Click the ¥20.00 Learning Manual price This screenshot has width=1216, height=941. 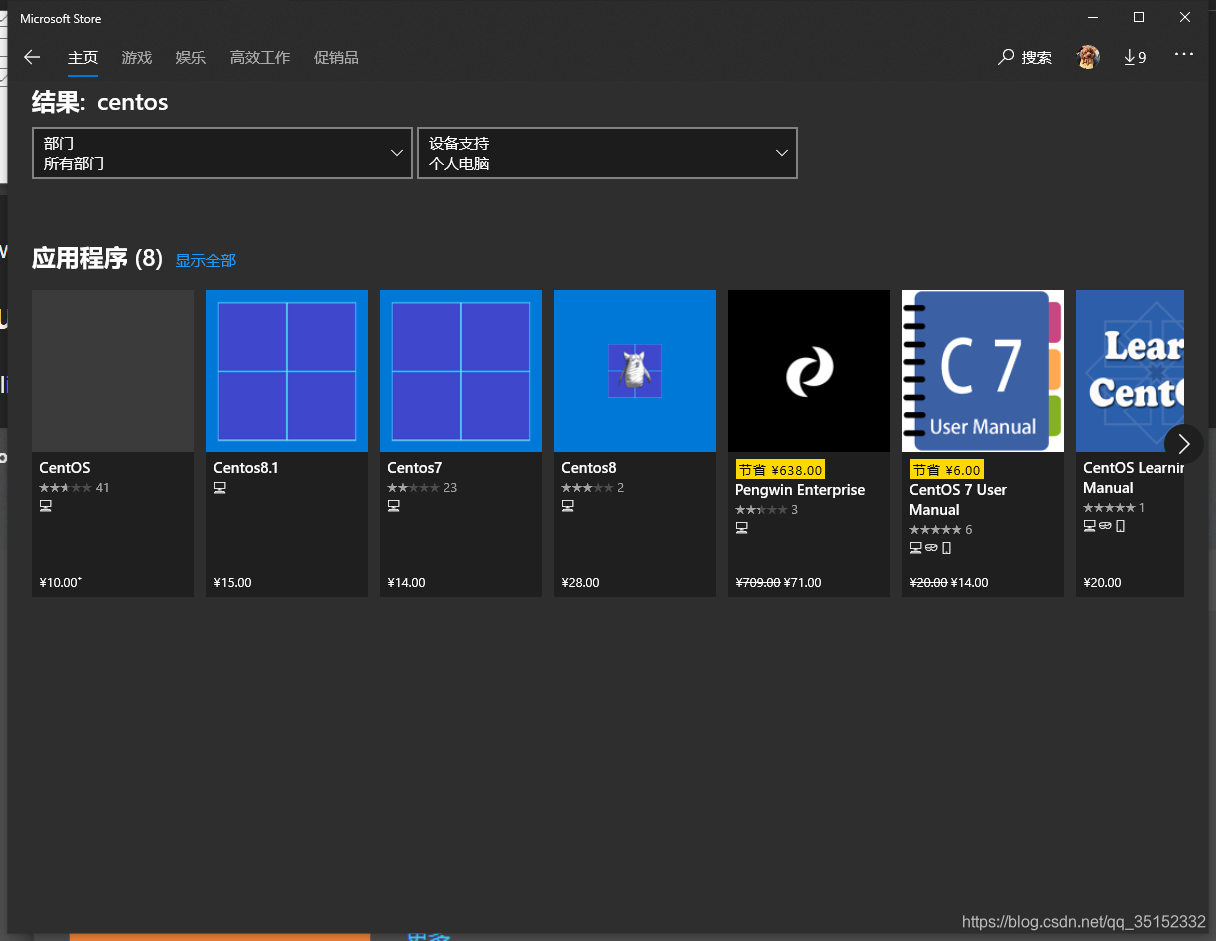click(1102, 582)
